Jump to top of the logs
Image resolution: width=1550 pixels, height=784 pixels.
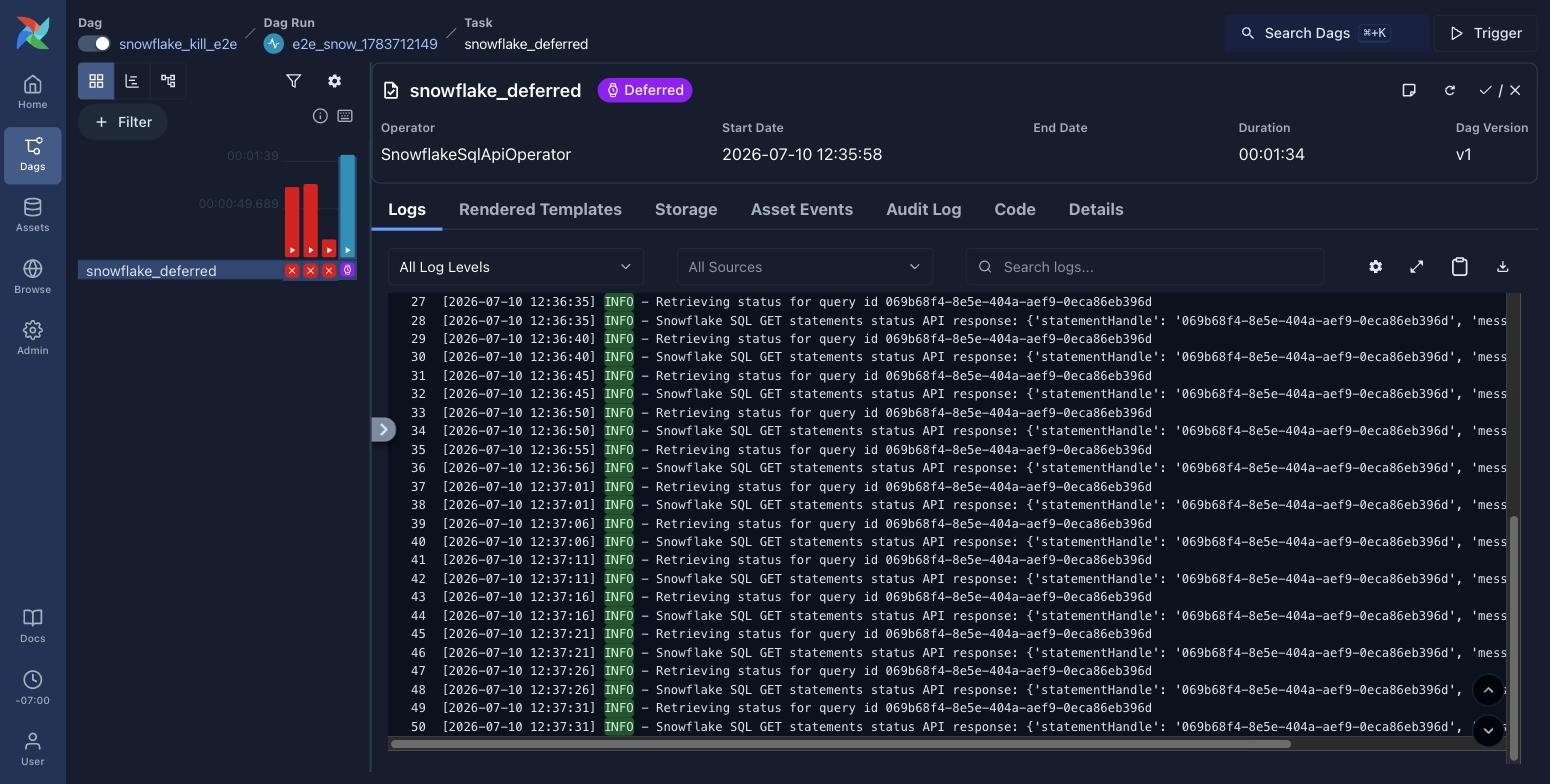pos(1488,690)
